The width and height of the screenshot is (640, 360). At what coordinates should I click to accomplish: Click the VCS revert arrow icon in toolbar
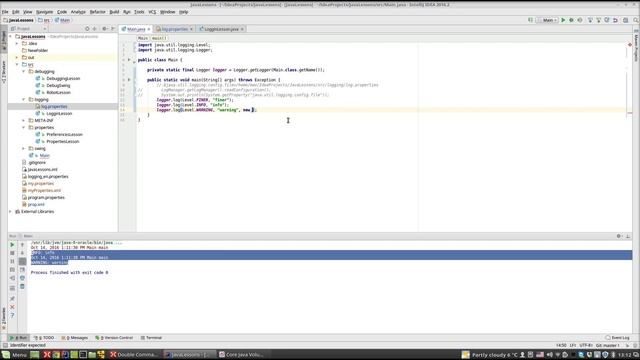(616, 20)
